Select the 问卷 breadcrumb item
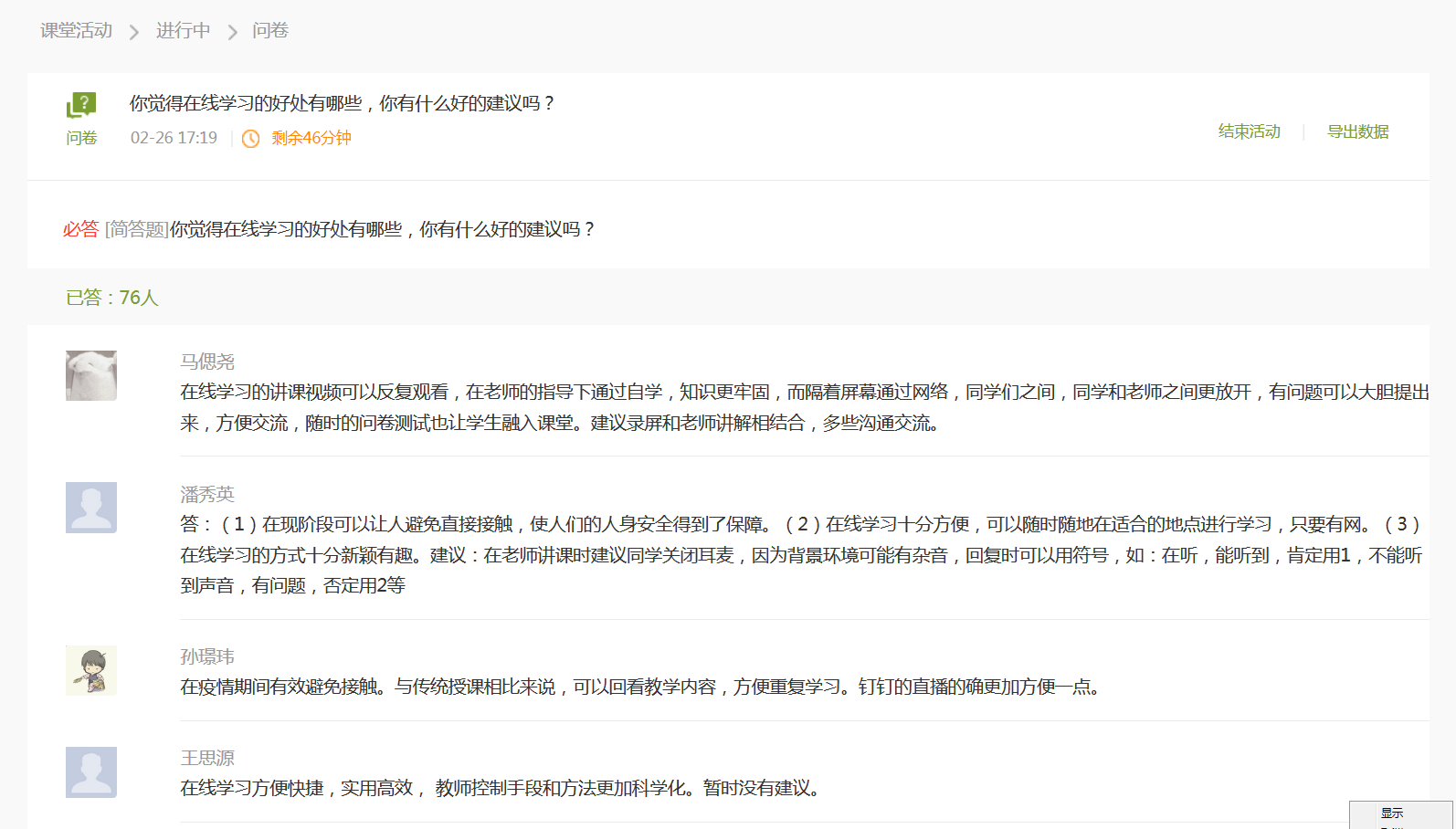Viewport: 1456px width, 829px height. tap(270, 31)
